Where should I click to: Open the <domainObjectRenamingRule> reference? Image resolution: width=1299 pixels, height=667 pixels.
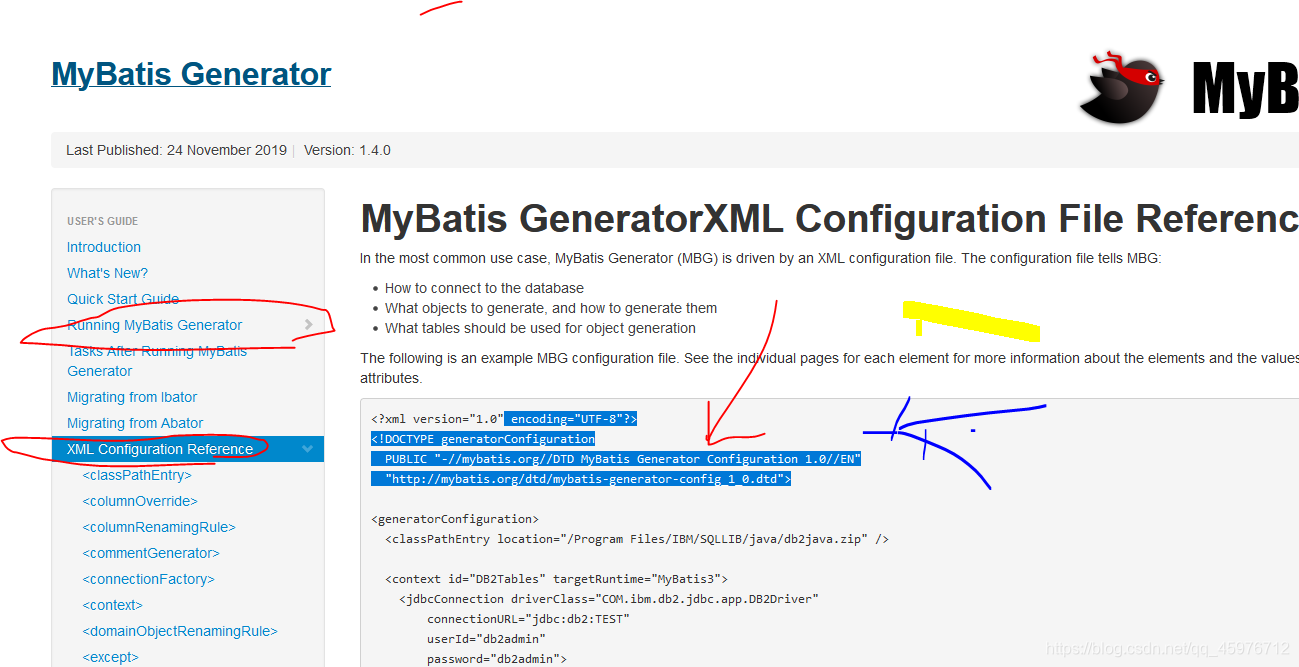click(x=180, y=631)
